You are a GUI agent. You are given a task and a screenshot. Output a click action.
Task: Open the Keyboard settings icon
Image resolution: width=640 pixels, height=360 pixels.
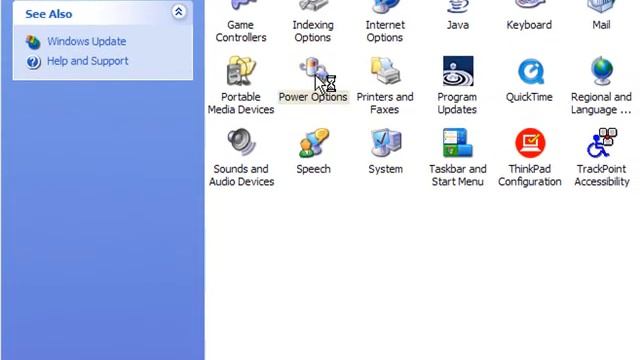(x=529, y=5)
